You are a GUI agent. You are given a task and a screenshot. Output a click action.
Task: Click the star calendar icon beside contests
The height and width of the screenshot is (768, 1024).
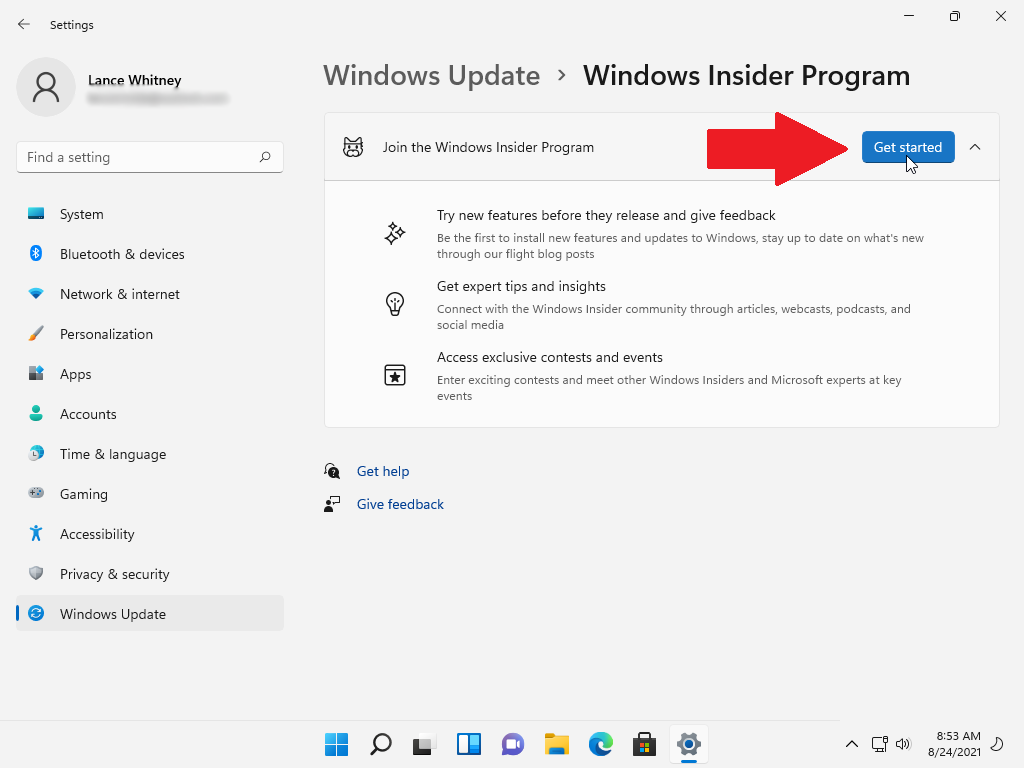click(x=394, y=375)
